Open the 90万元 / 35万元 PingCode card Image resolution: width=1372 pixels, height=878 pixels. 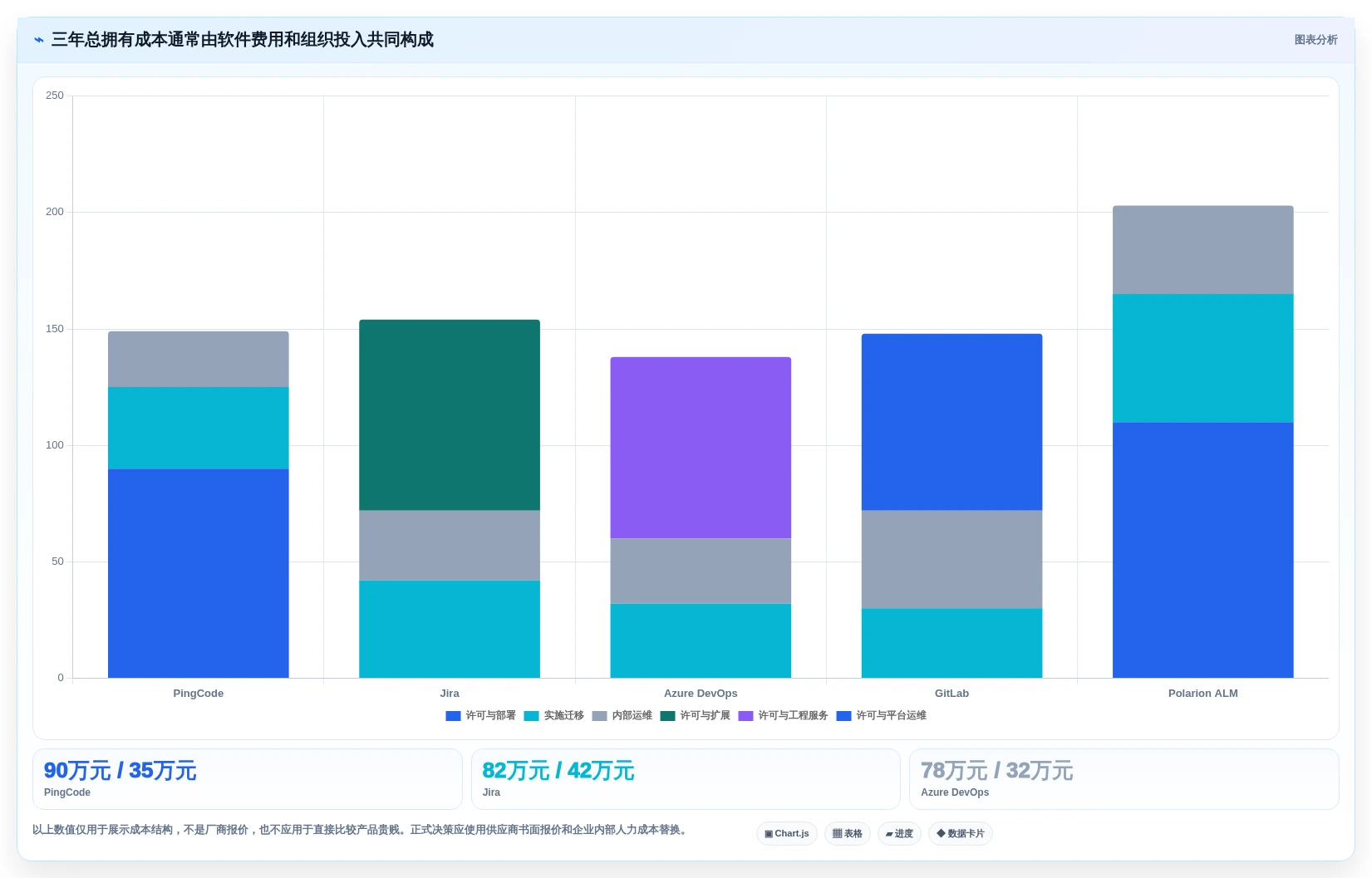[x=248, y=779]
